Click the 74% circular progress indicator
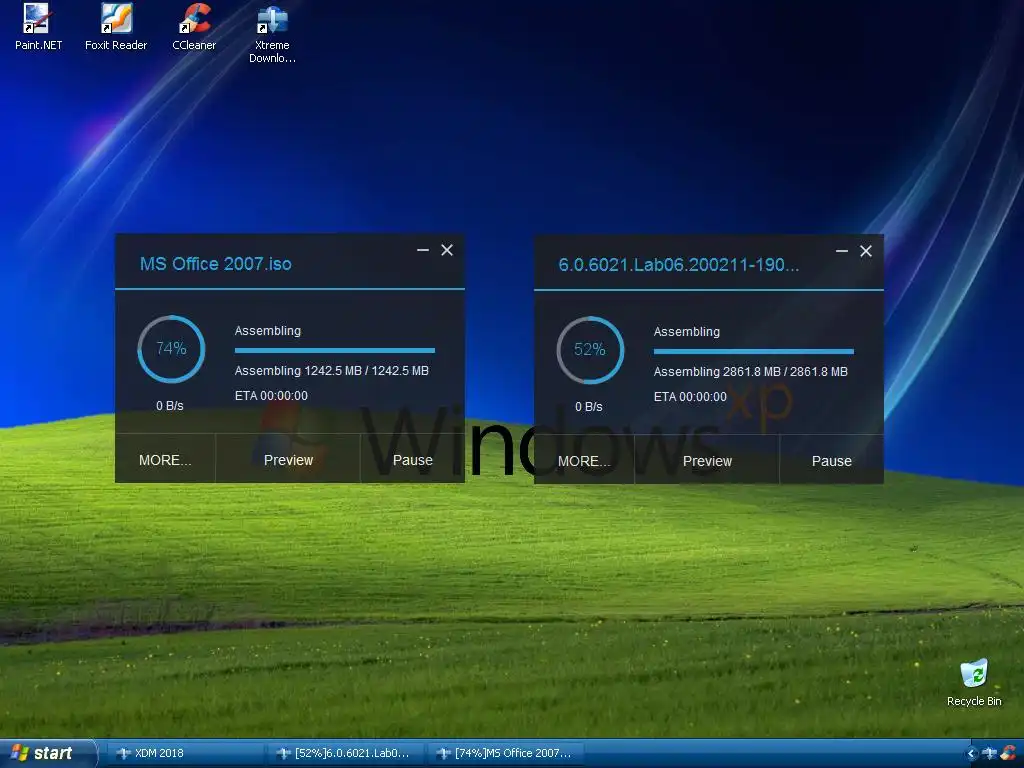1024x768 pixels. coord(171,349)
